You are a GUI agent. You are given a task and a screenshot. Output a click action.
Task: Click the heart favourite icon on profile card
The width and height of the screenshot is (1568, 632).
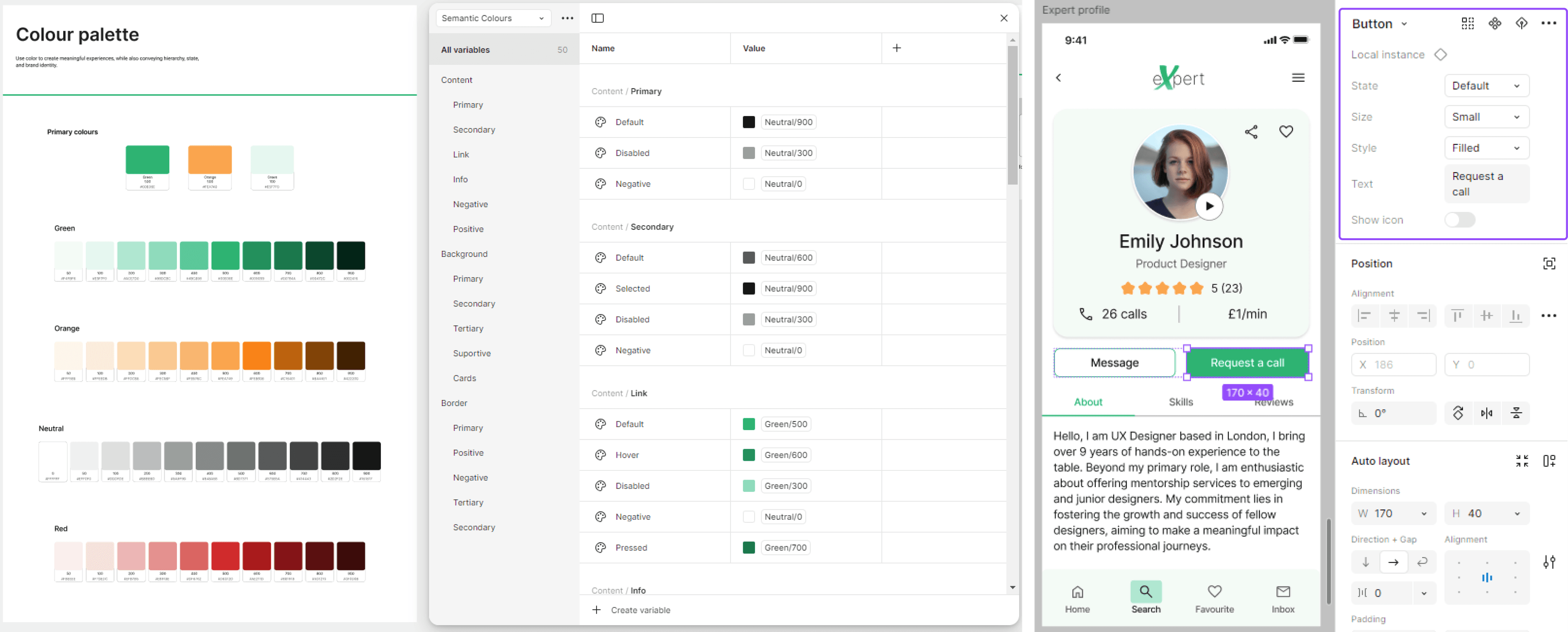tap(1285, 131)
